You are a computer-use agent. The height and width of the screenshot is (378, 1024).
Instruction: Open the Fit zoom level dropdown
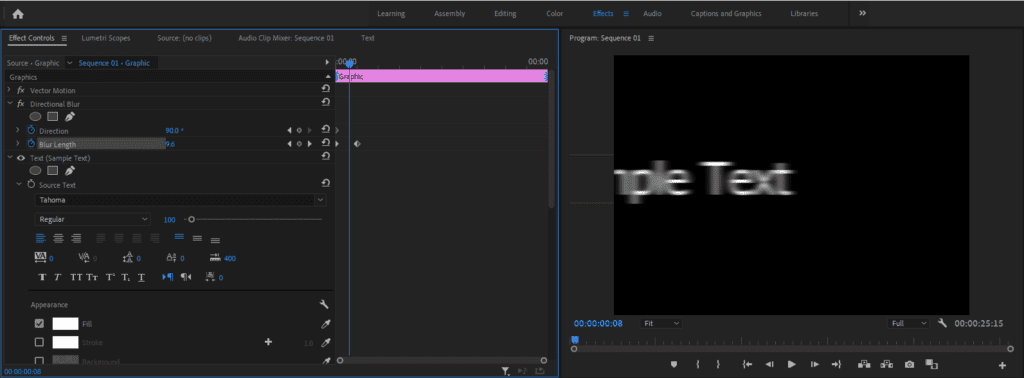(660, 323)
